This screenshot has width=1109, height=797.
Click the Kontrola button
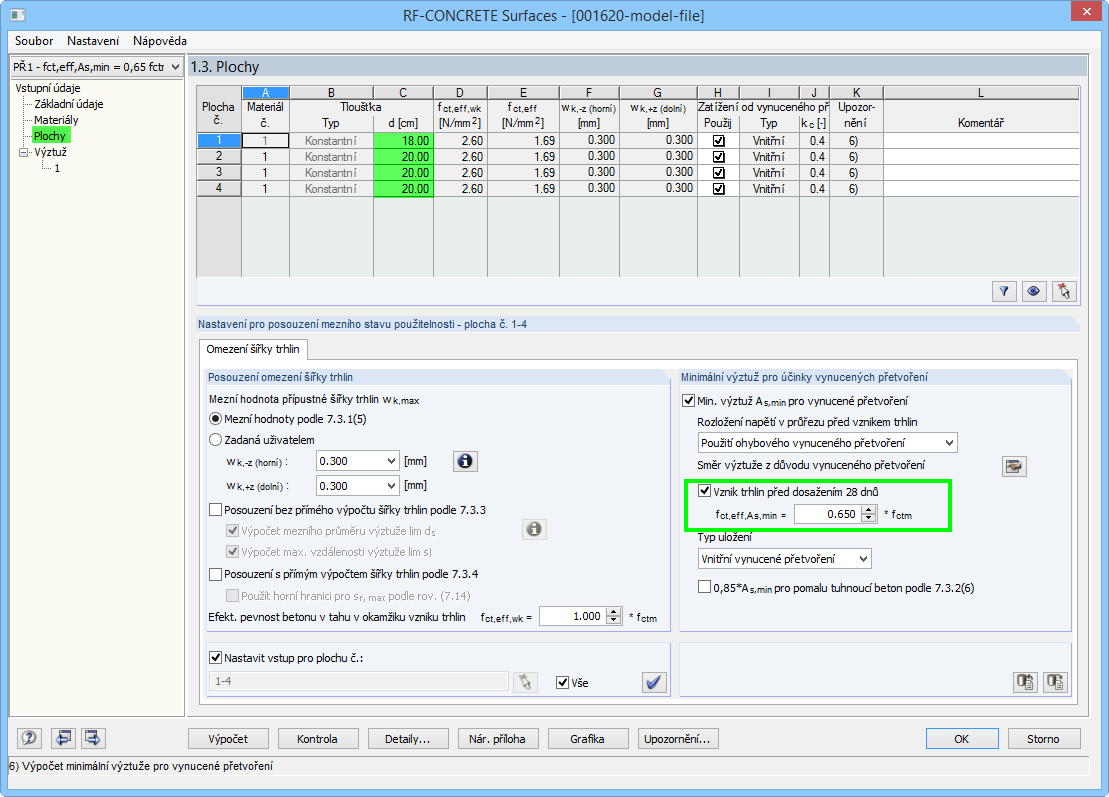[x=317, y=739]
